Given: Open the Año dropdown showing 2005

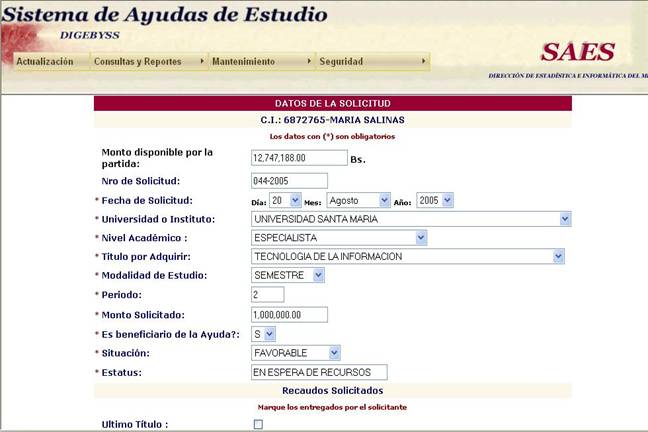Looking at the screenshot, I should pyautogui.click(x=435, y=200).
